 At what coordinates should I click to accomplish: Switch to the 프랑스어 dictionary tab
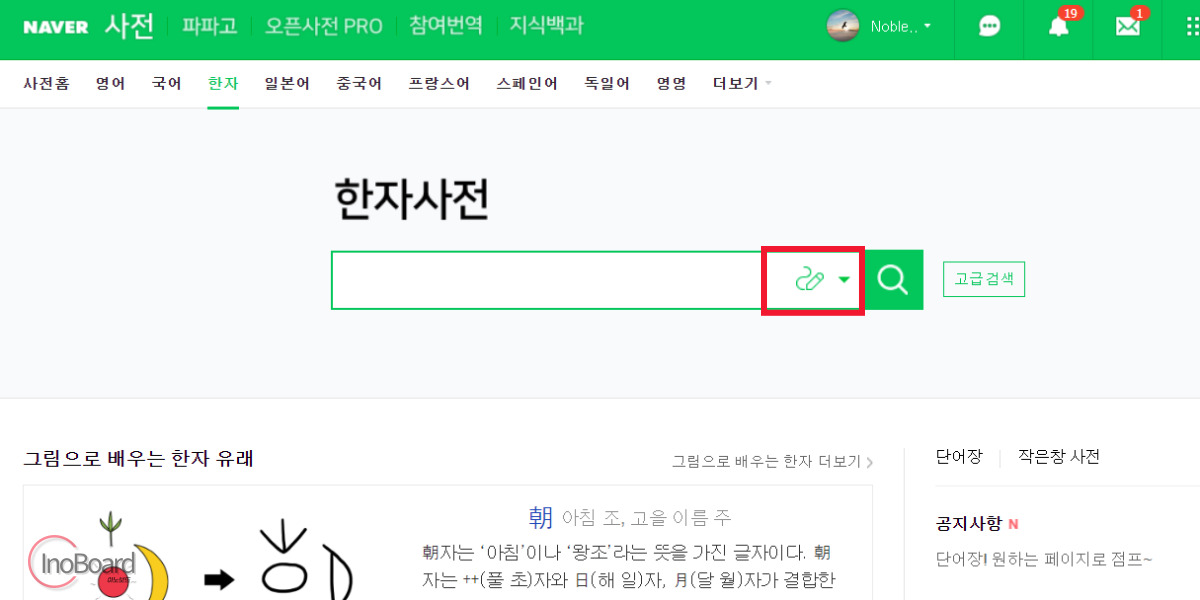click(x=439, y=84)
